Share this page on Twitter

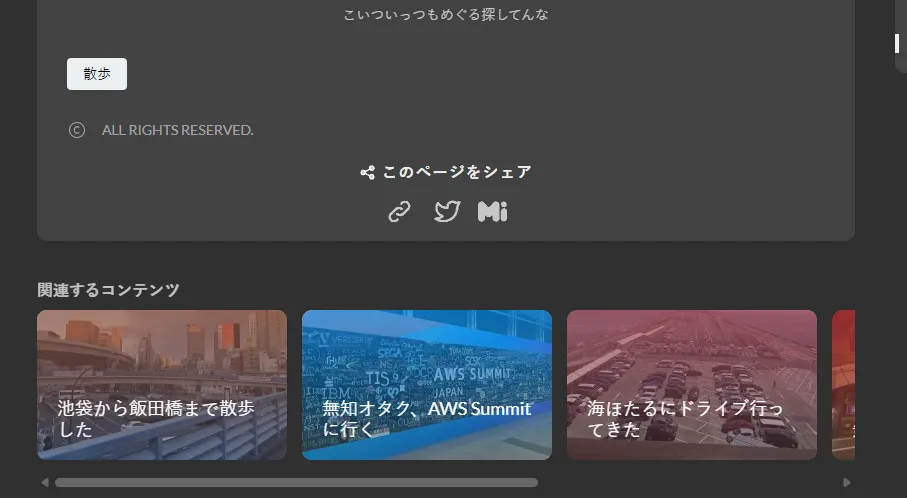coord(447,211)
